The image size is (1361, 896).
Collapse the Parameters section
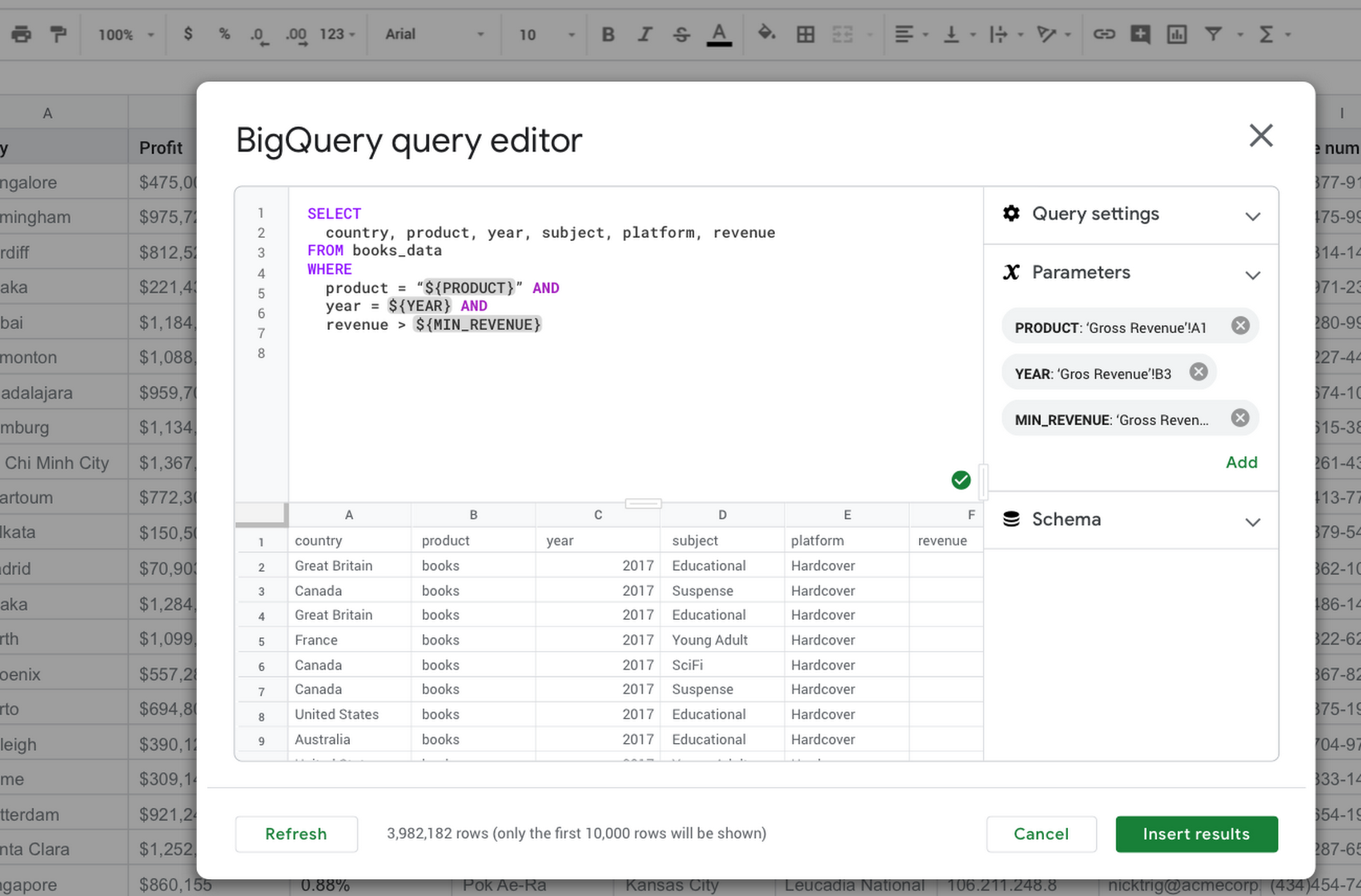1253,275
